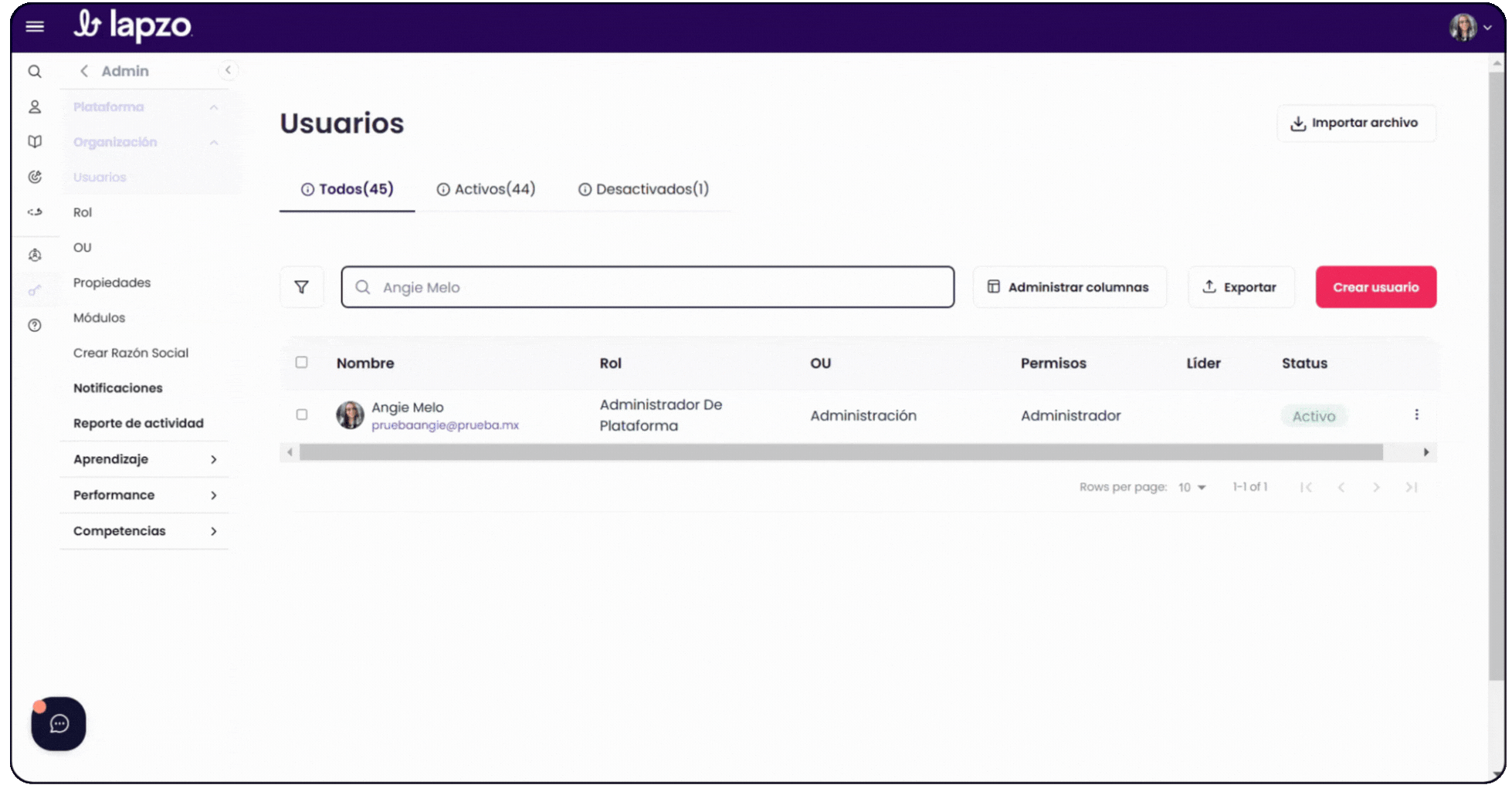Viewport: 1512px width, 785px height.
Task: Select Rol in the sidebar menu
Action: 82,212
